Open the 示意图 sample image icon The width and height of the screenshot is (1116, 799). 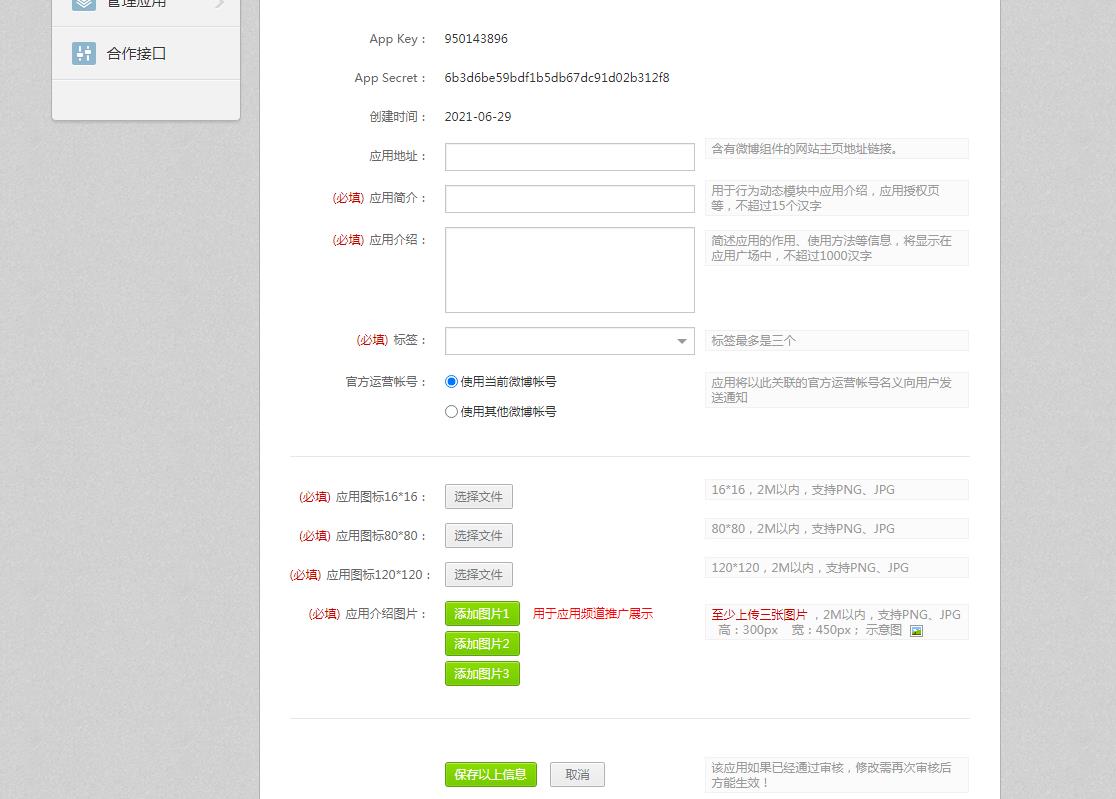(x=916, y=630)
